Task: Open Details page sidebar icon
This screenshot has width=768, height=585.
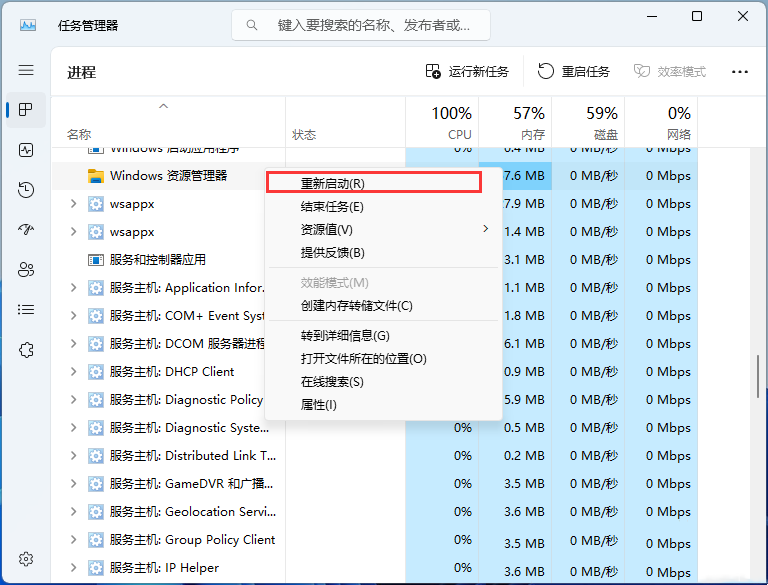Action: pos(26,310)
